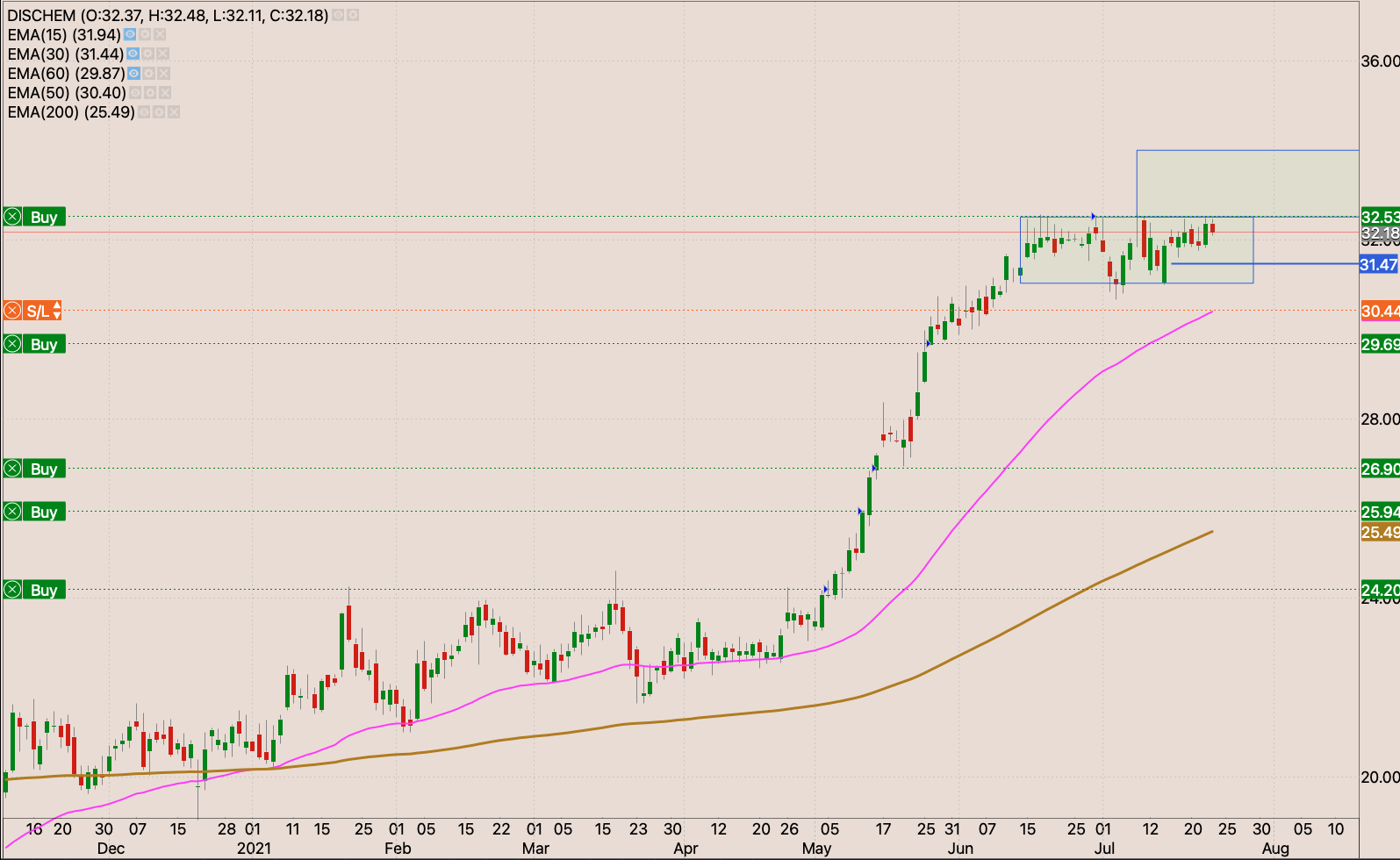Remove the EMA(30) indicator with X icon

pyautogui.click(x=162, y=54)
